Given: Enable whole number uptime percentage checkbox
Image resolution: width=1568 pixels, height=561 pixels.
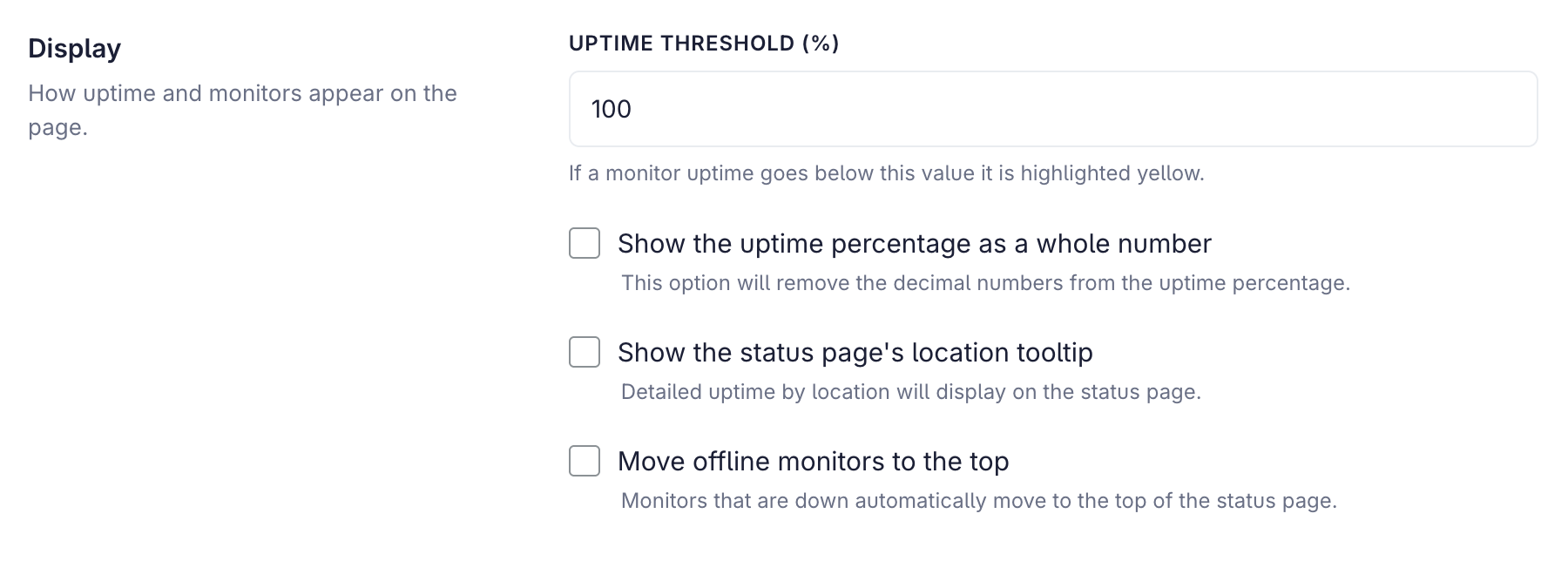Looking at the screenshot, I should point(585,243).
